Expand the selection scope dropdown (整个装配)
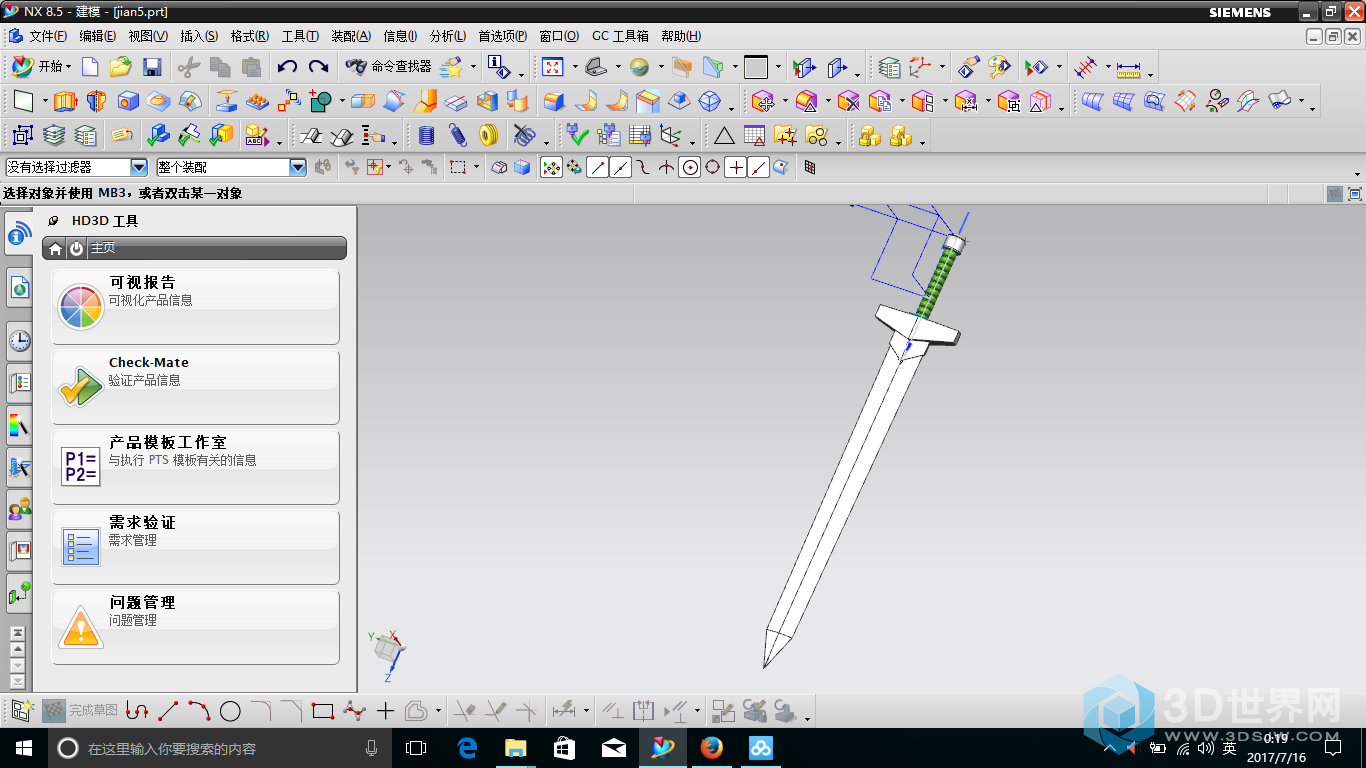Screen dimensions: 1366x768 point(297,167)
